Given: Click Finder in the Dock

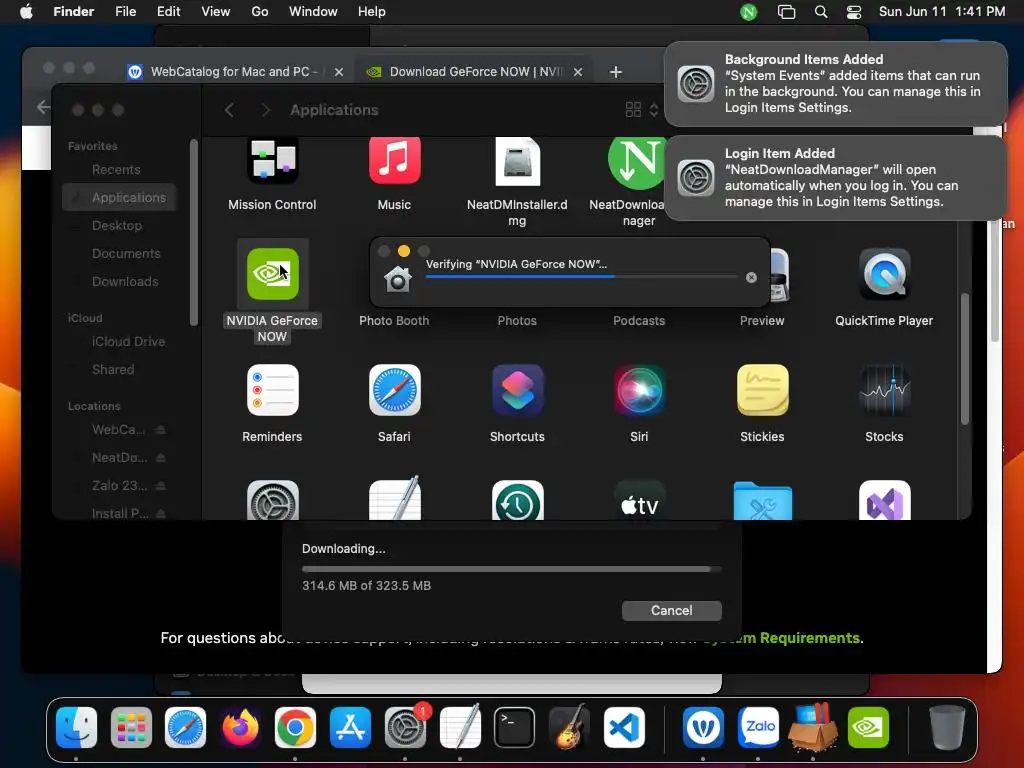Looking at the screenshot, I should (76, 727).
